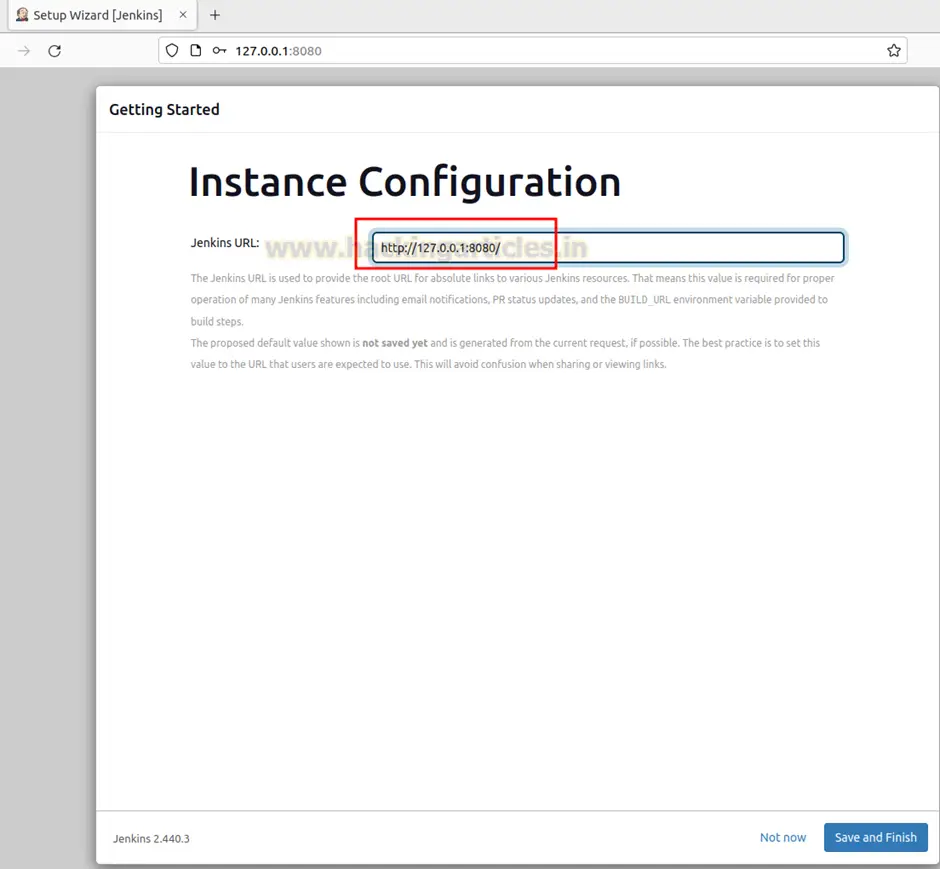Click the bold 'not saved yet' text
This screenshot has height=869, width=940.
(394, 343)
